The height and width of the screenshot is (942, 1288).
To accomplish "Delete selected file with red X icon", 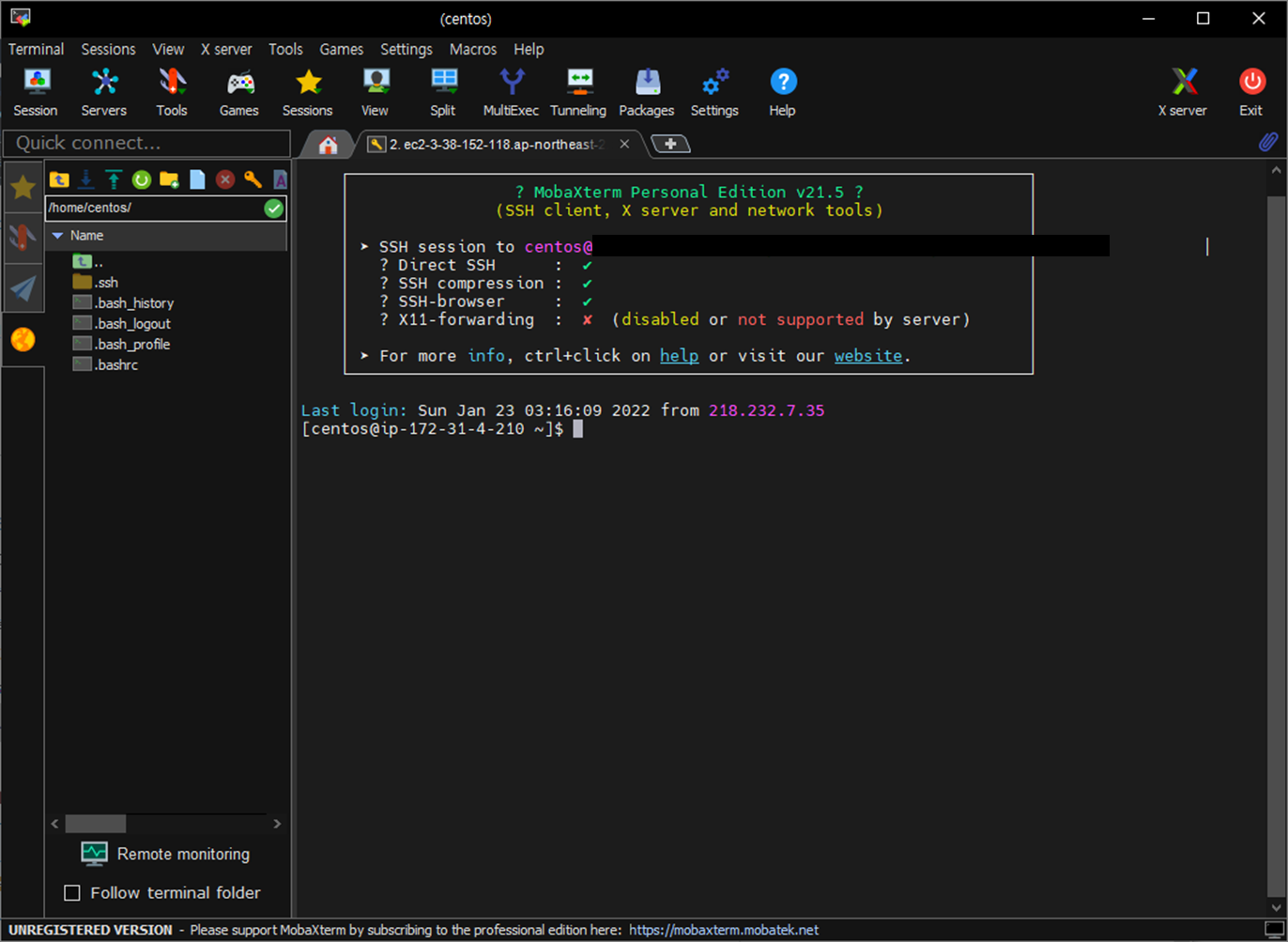I will tap(225, 179).
